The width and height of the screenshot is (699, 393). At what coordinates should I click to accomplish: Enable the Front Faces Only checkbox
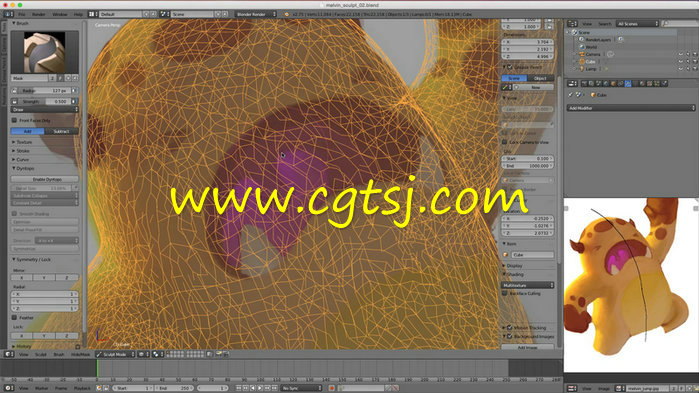14,120
